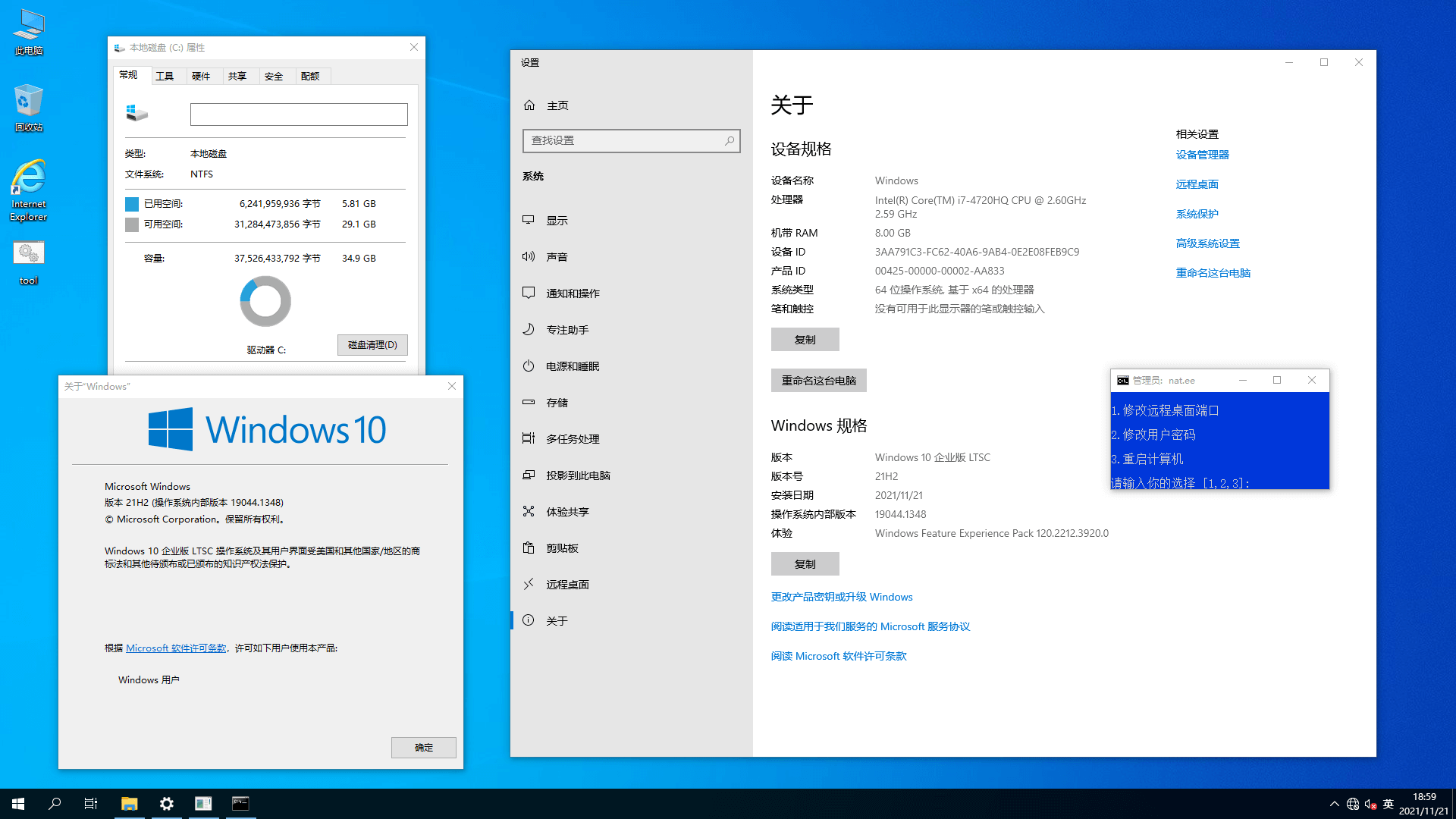Viewport: 1456px width, 819px height.
Task: Show hidden system tray icons chevron
Action: (1334, 804)
